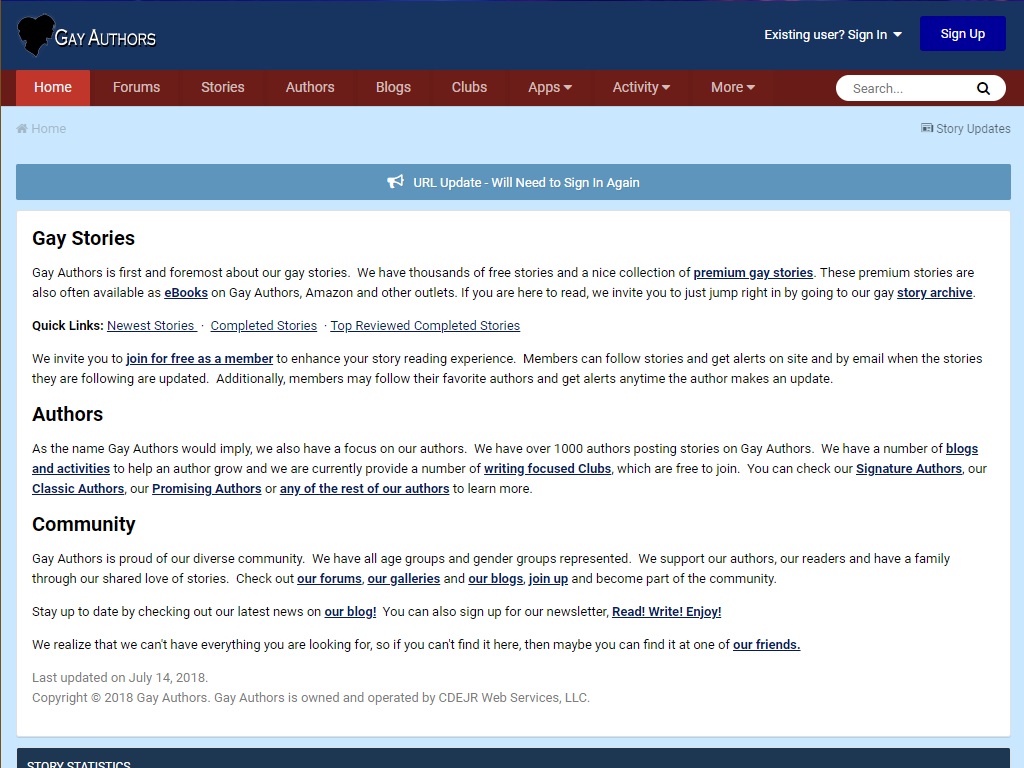Click the Gay Stories heading

[84, 238]
